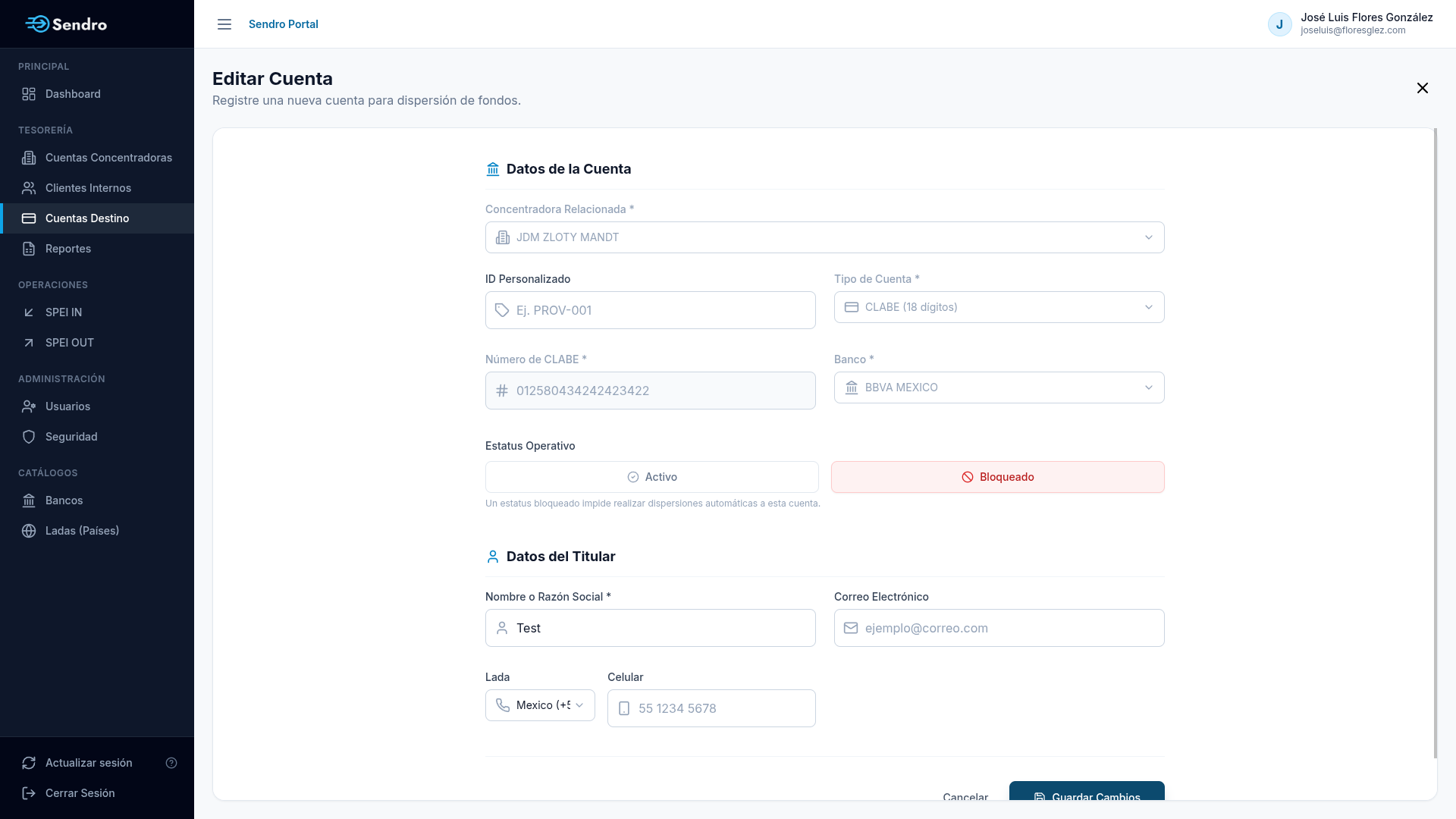Click the user avatar J icon

(1280, 24)
